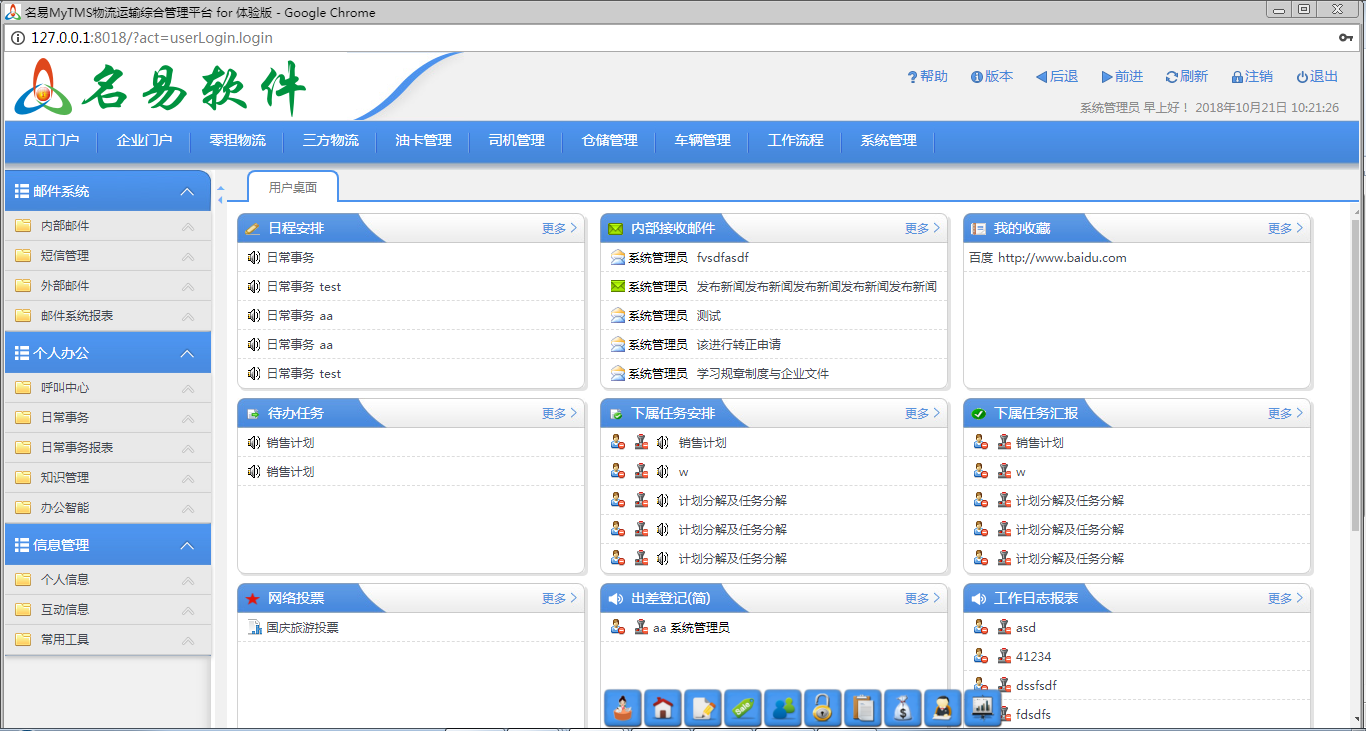Open the Home shortcut icon at the bottom
Viewport: 1366px width, 731px height.
point(663,708)
